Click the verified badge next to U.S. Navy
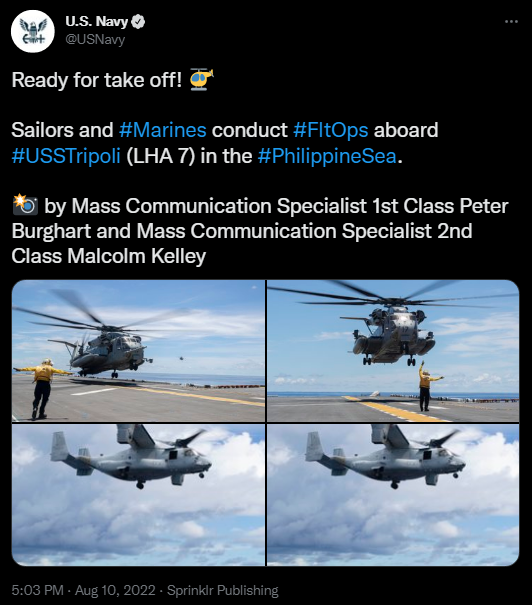The height and width of the screenshot is (605, 532). click(x=138, y=22)
